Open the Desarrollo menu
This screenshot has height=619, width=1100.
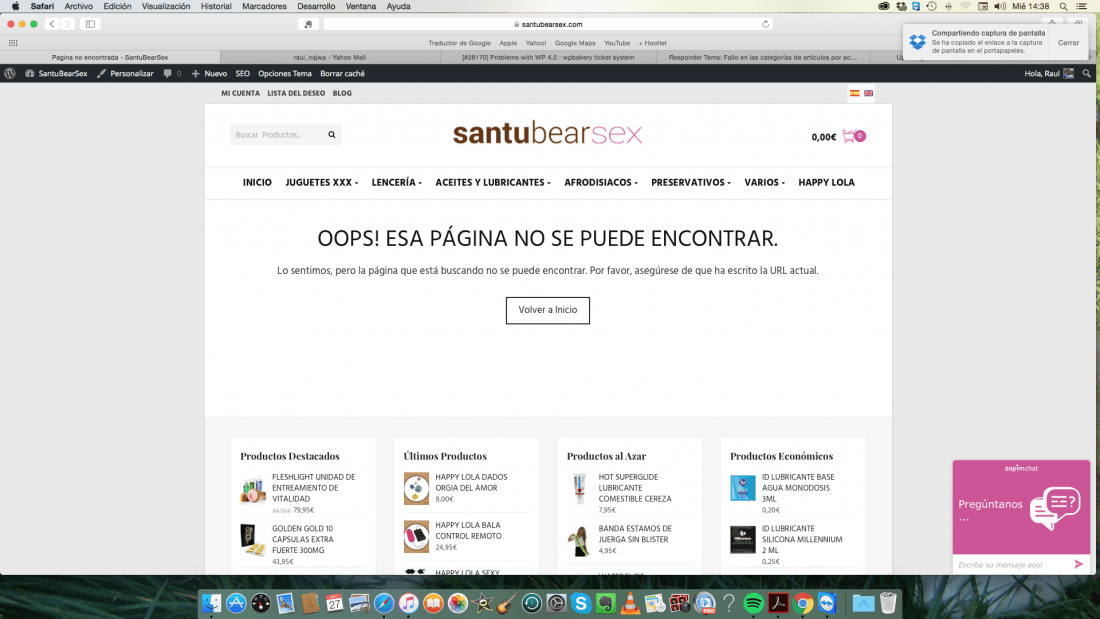pos(316,6)
